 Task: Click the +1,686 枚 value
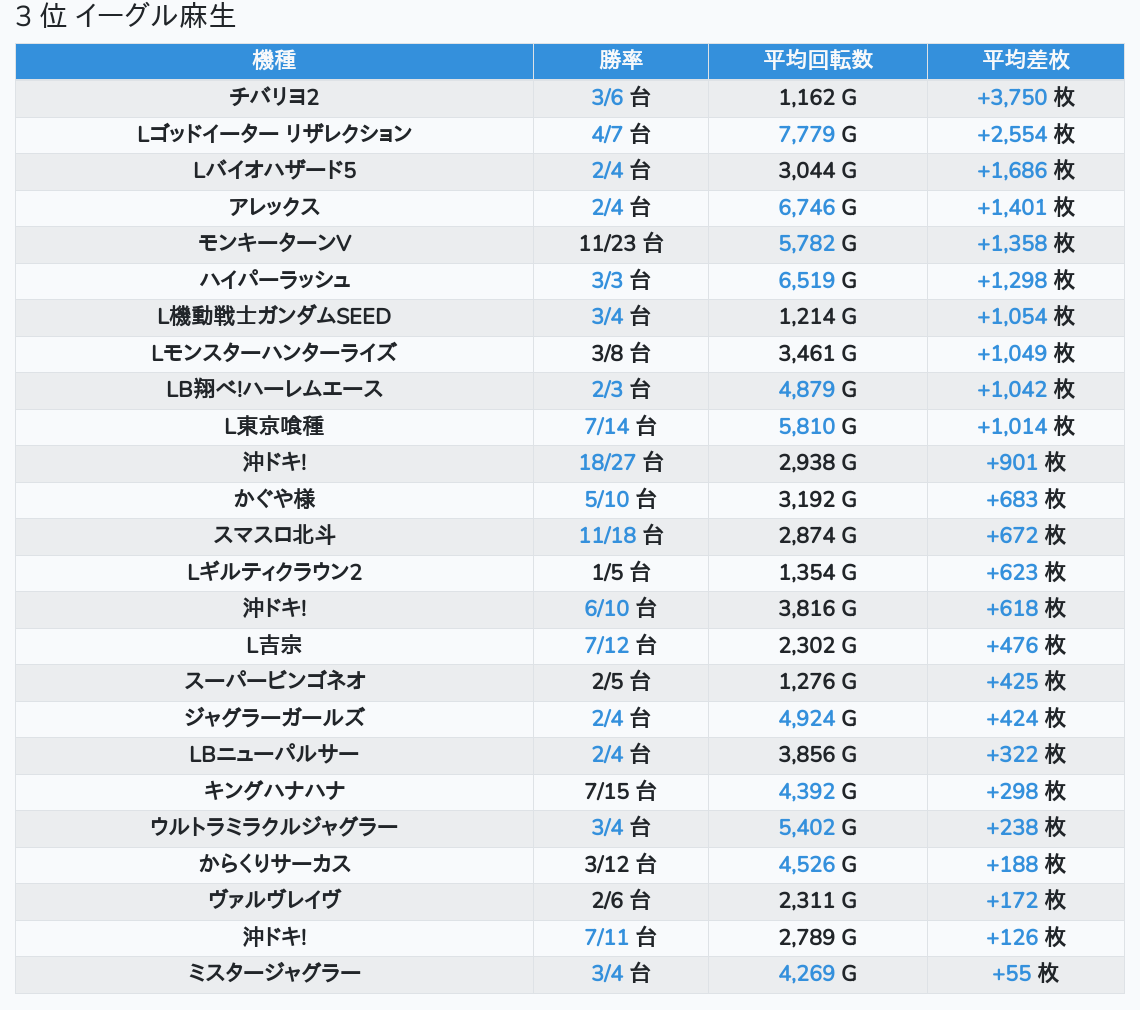(x=1026, y=170)
